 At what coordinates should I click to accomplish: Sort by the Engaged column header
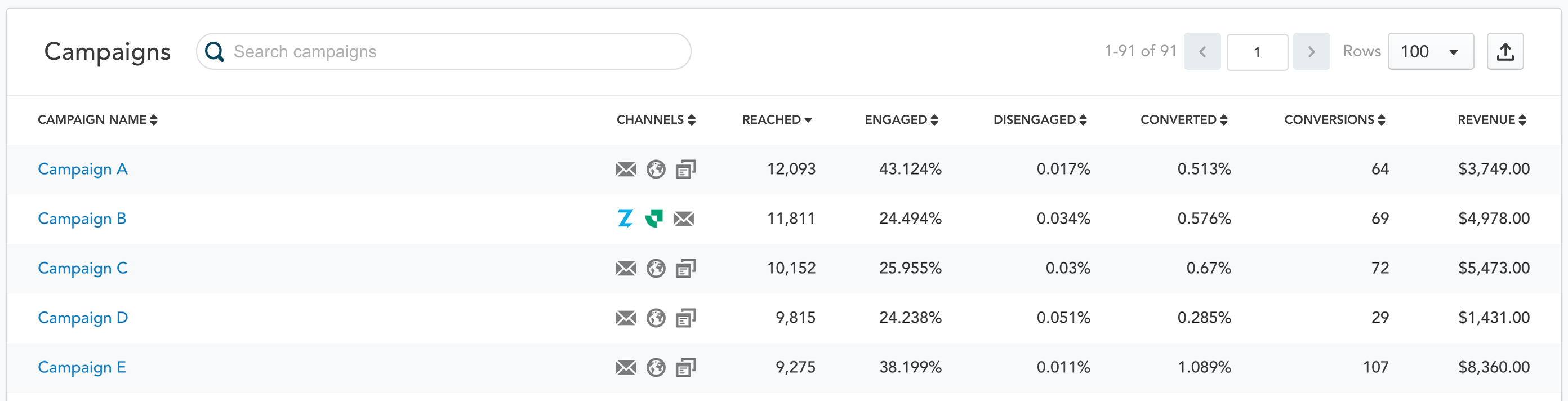901,120
